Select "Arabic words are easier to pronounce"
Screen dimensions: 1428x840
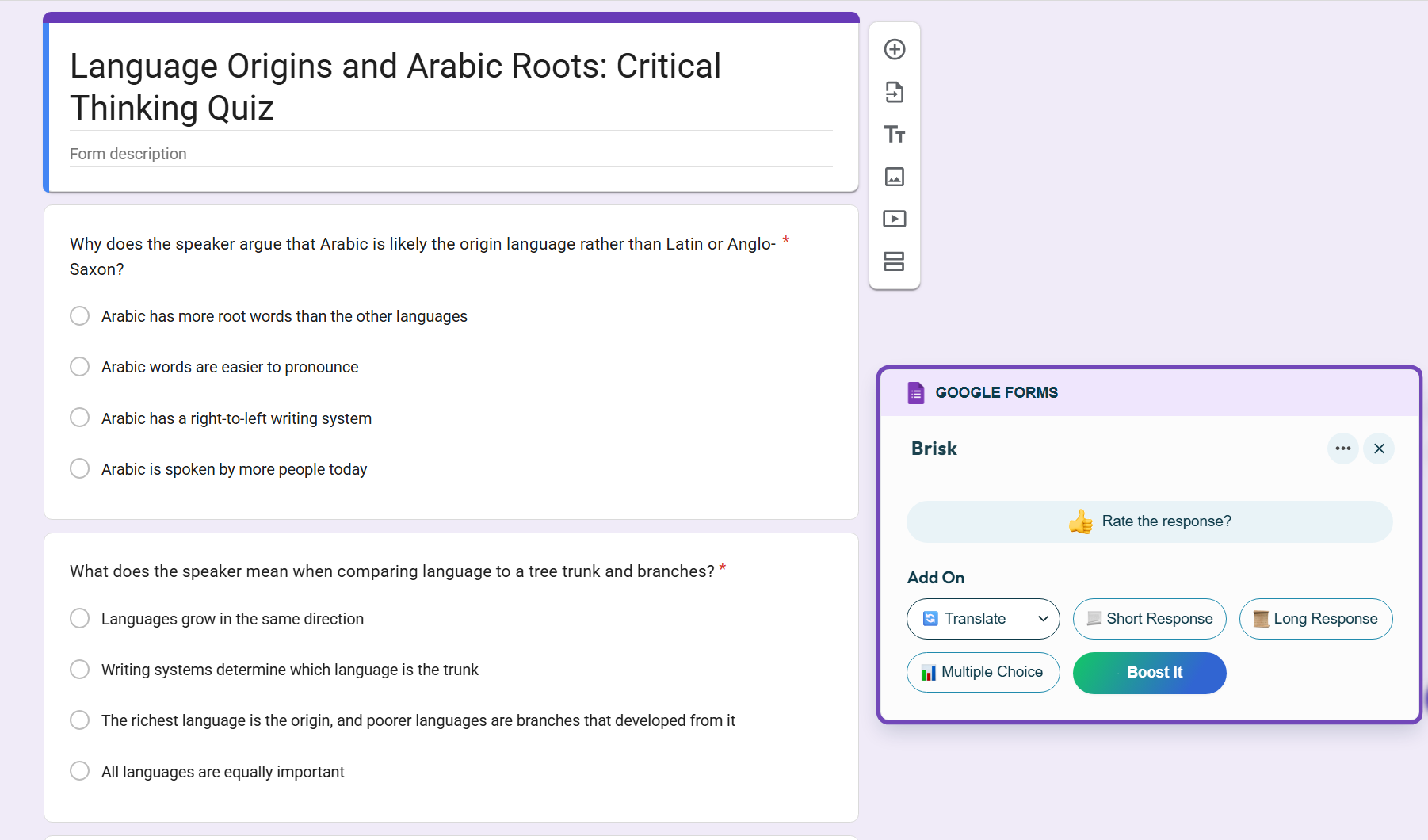pyautogui.click(x=80, y=367)
